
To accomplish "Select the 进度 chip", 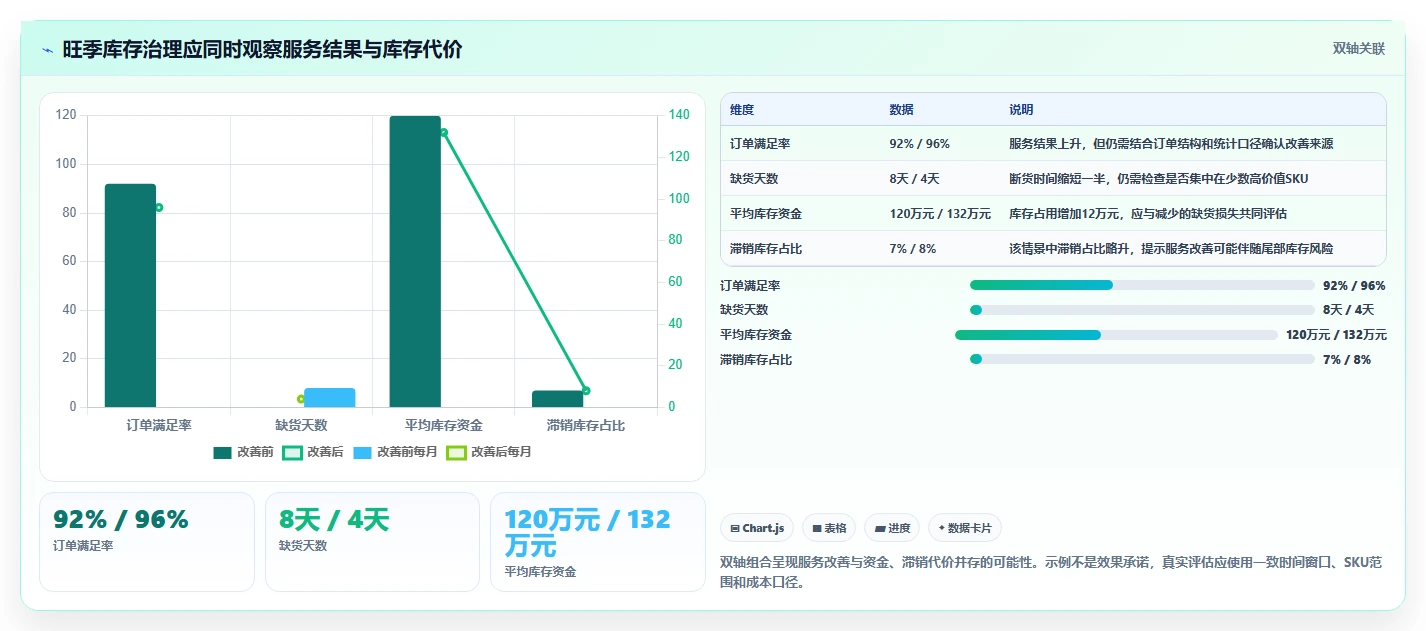I will (892, 528).
